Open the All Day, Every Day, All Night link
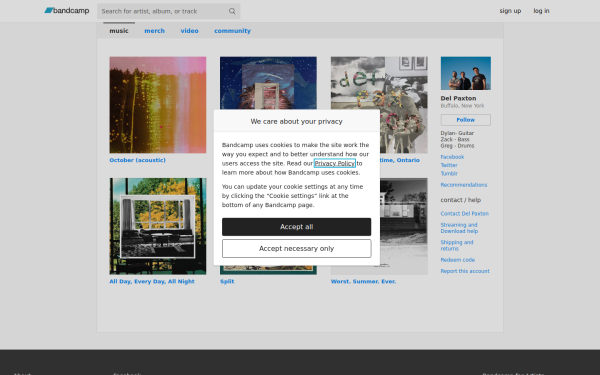 tap(152, 281)
